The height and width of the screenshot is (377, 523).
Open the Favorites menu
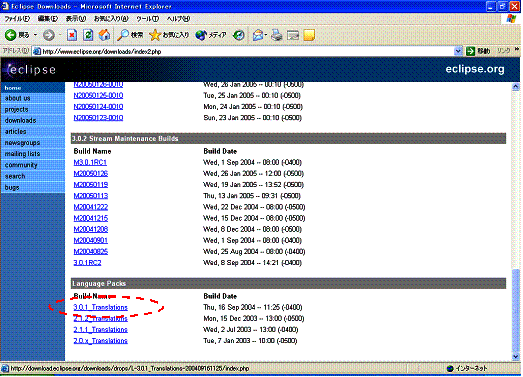click(x=111, y=19)
